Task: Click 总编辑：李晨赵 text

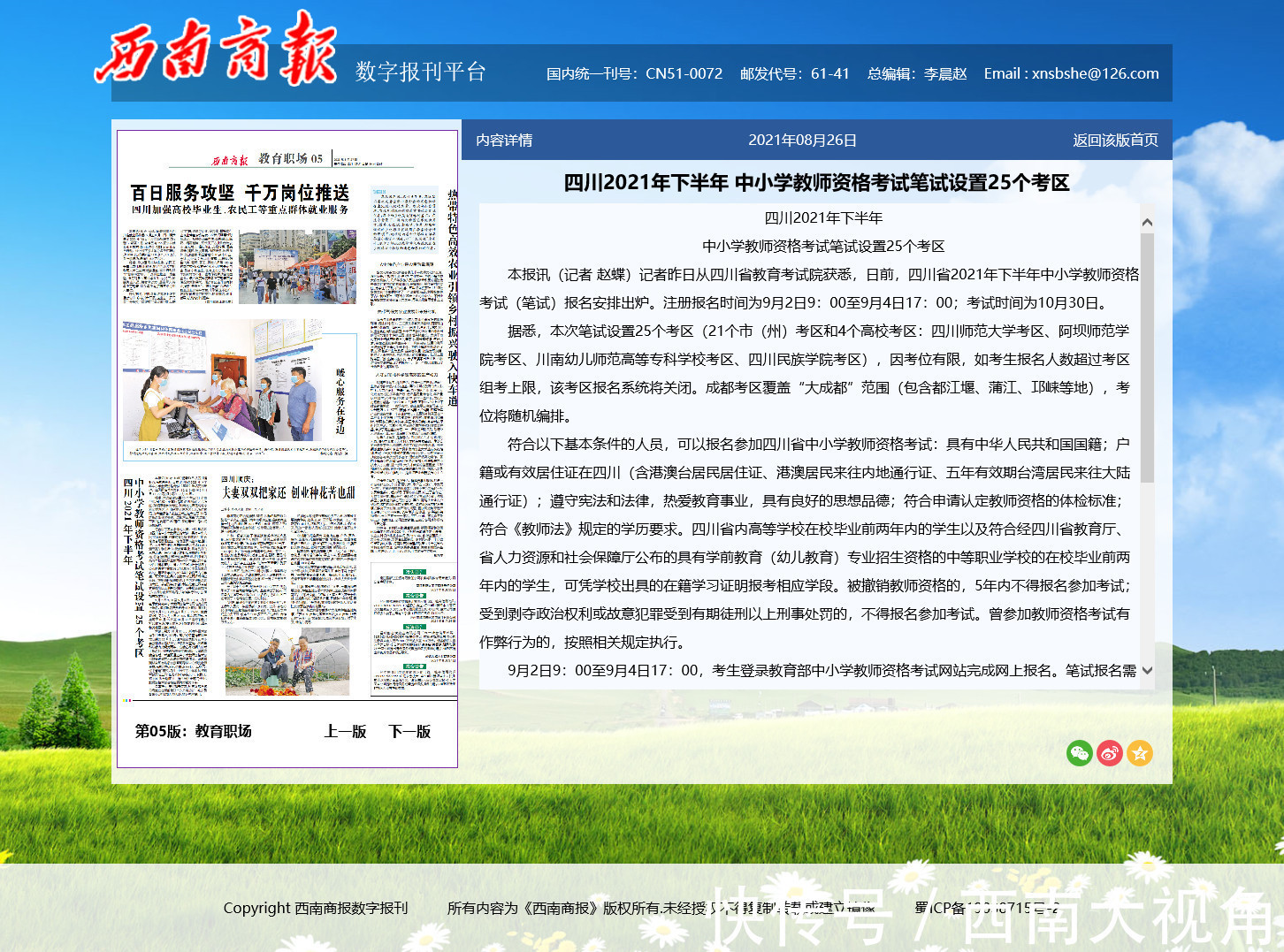Action: [x=917, y=73]
